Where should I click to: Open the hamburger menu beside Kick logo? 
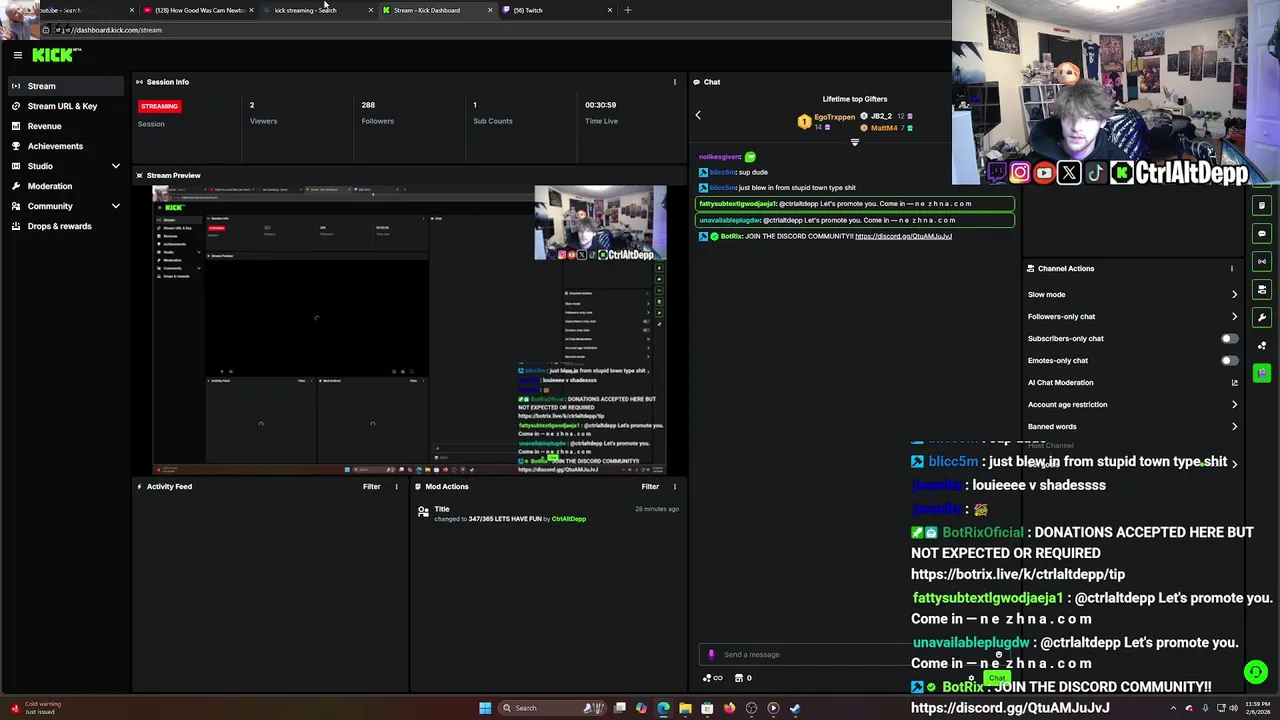[17, 55]
